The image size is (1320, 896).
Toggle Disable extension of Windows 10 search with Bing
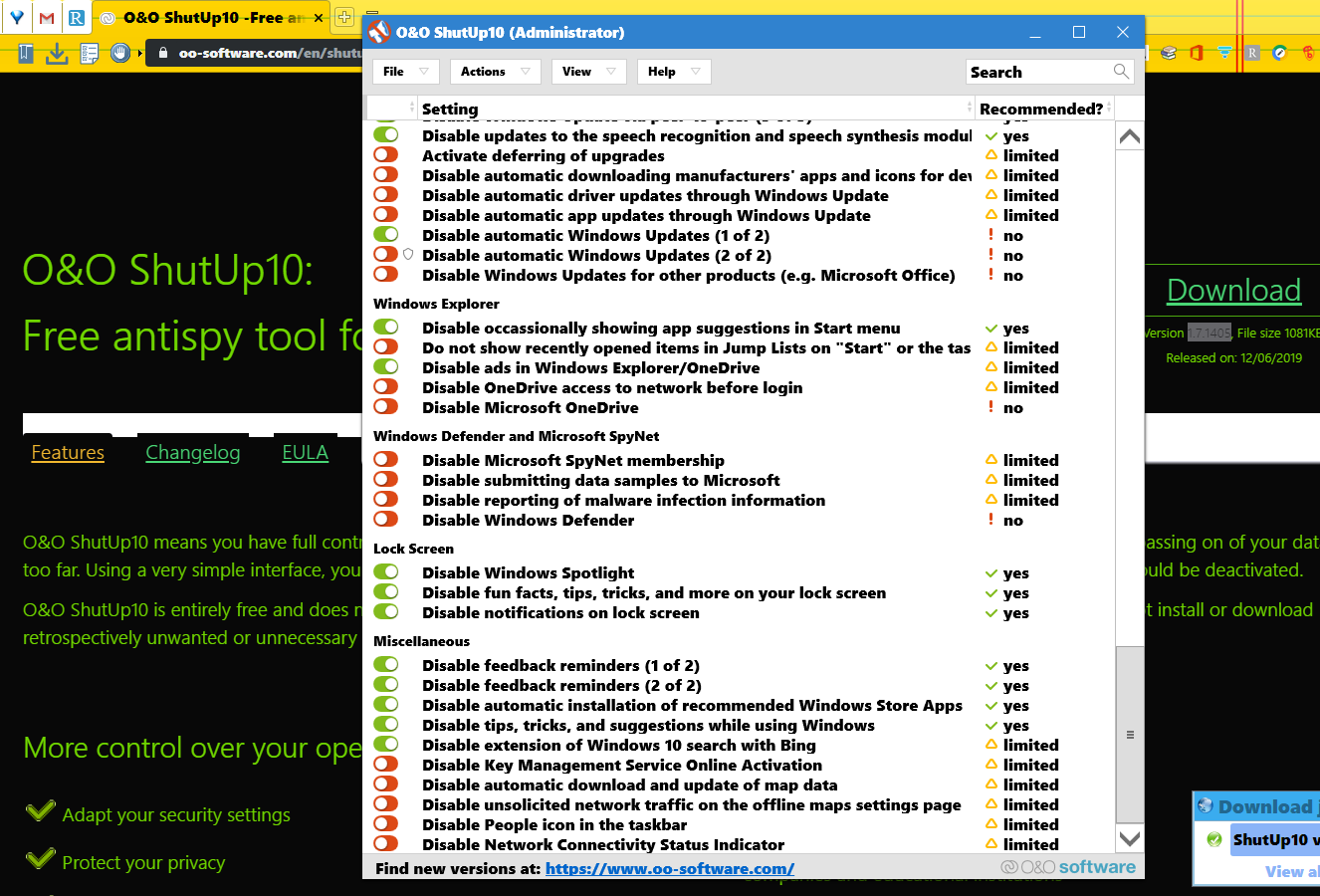[385, 744]
